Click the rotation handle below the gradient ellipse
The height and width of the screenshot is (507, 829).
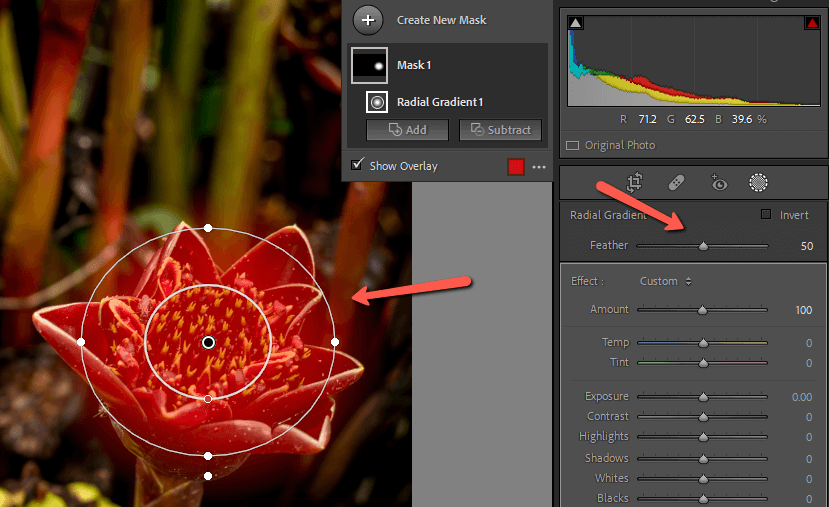(208, 476)
